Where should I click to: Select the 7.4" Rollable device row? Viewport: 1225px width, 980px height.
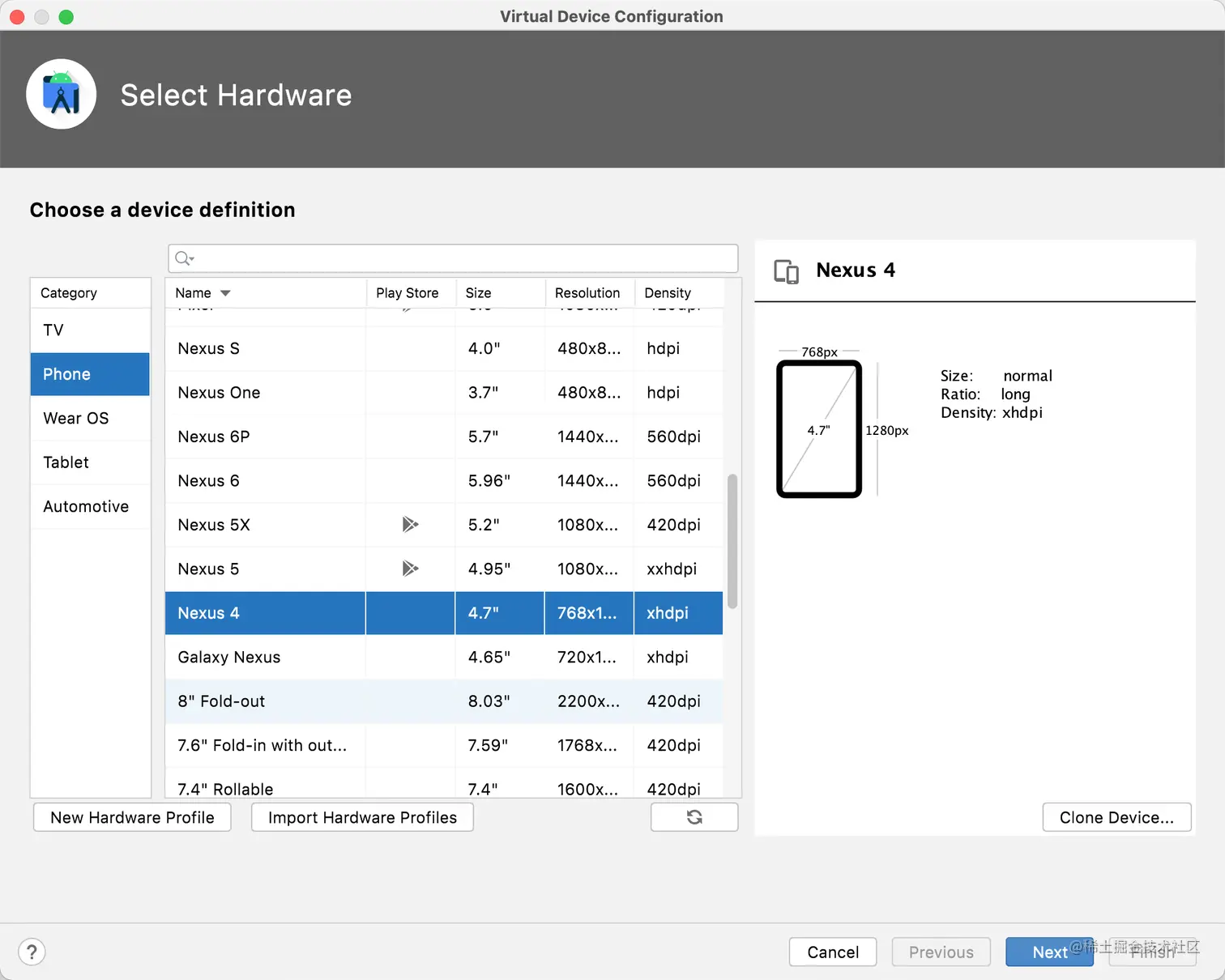(444, 784)
